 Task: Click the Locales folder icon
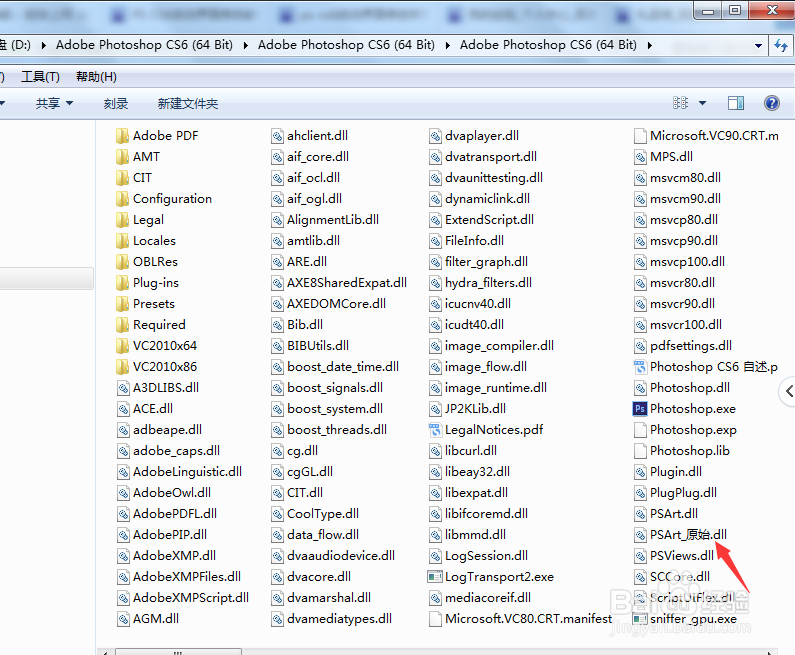[122, 241]
